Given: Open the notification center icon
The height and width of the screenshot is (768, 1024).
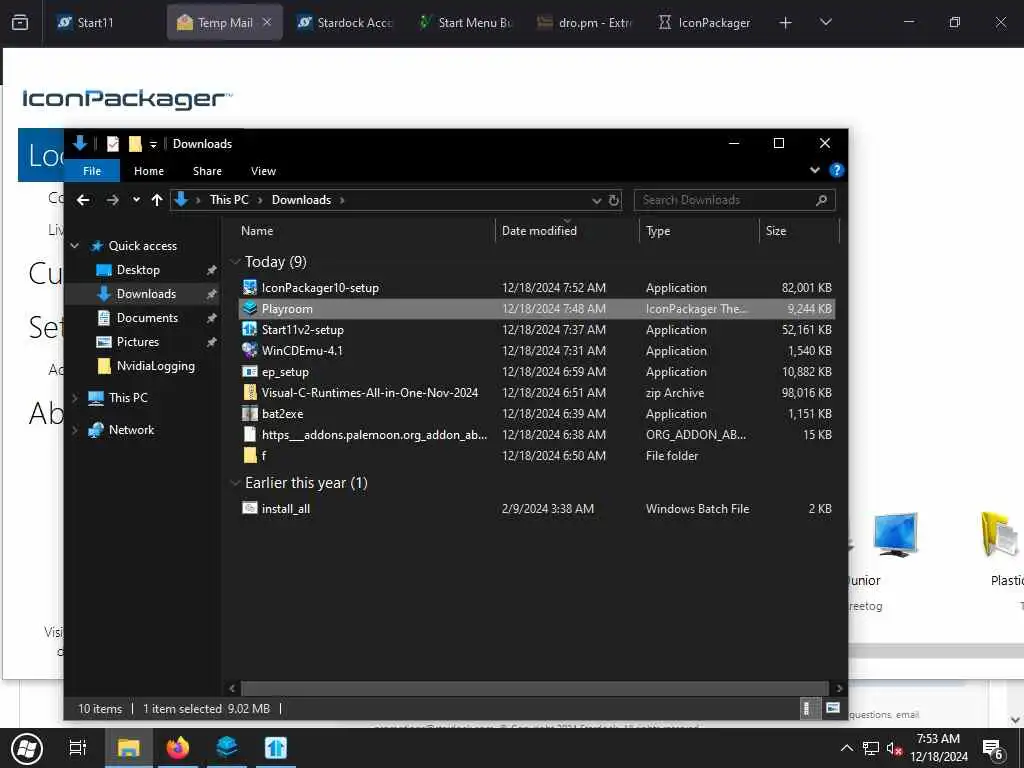Looking at the screenshot, I should coord(993,748).
